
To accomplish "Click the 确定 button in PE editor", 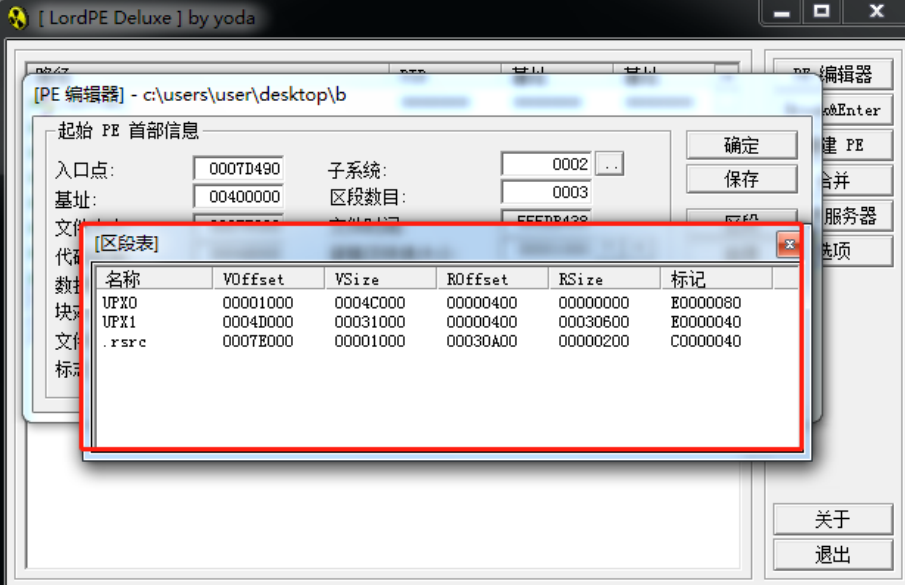I will [742, 145].
